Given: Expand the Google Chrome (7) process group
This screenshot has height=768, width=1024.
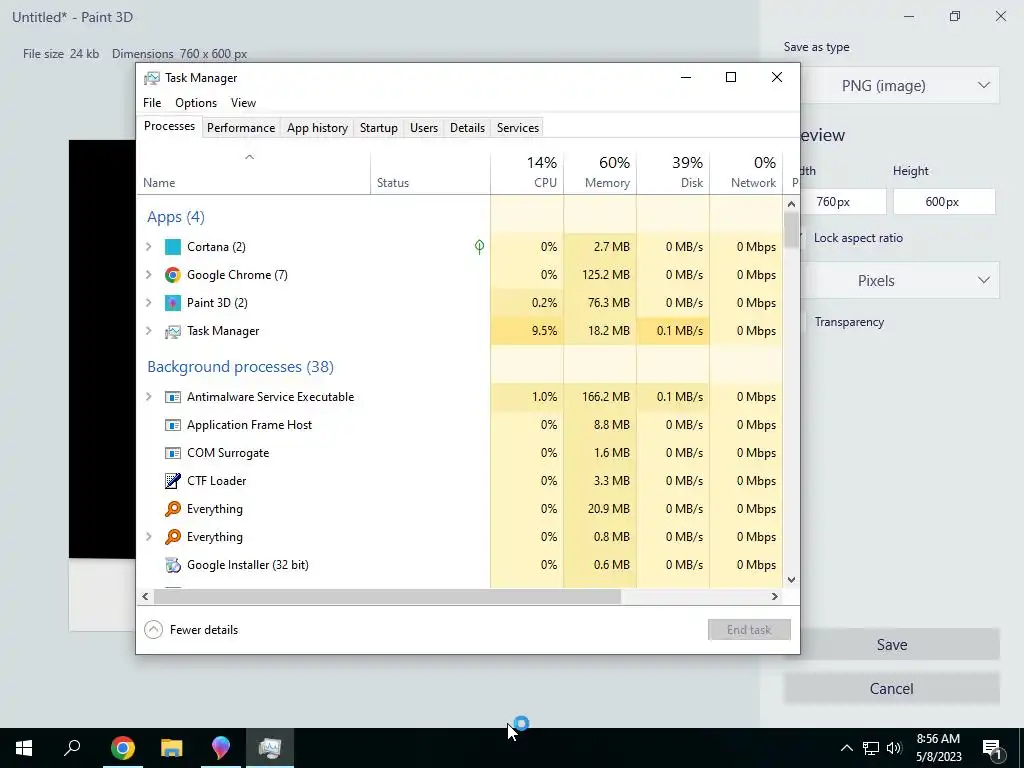Looking at the screenshot, I should click(149, 275).
